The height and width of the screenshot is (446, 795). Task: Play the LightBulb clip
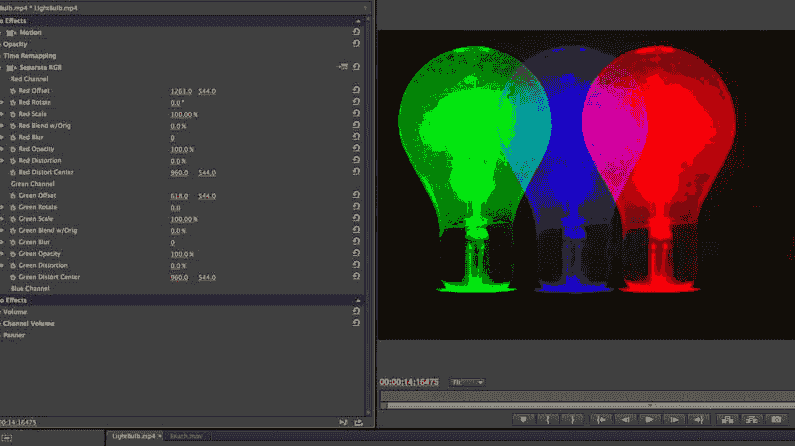point(649,419)
